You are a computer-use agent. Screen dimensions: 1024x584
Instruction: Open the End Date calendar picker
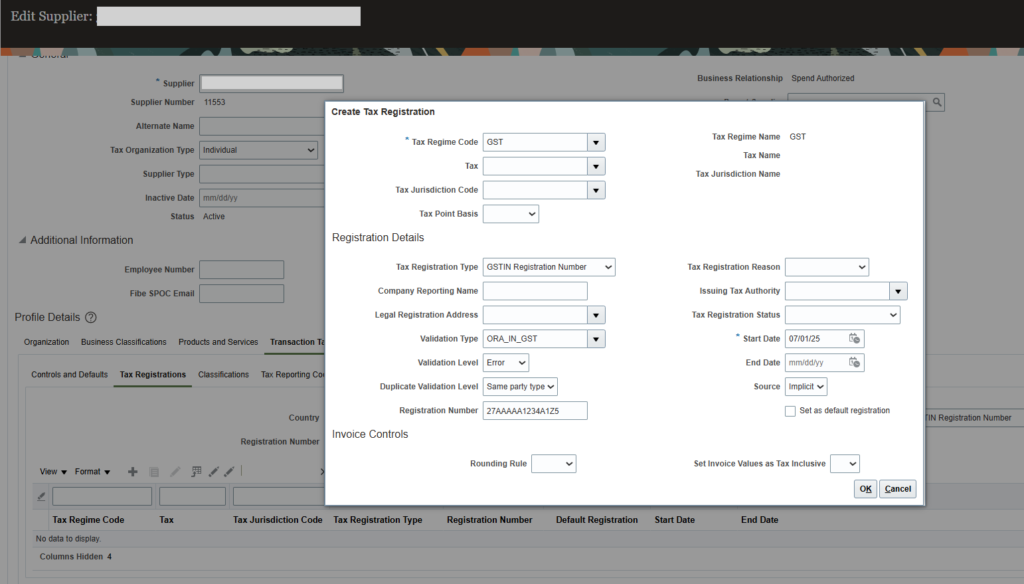(x=854, y=363)
